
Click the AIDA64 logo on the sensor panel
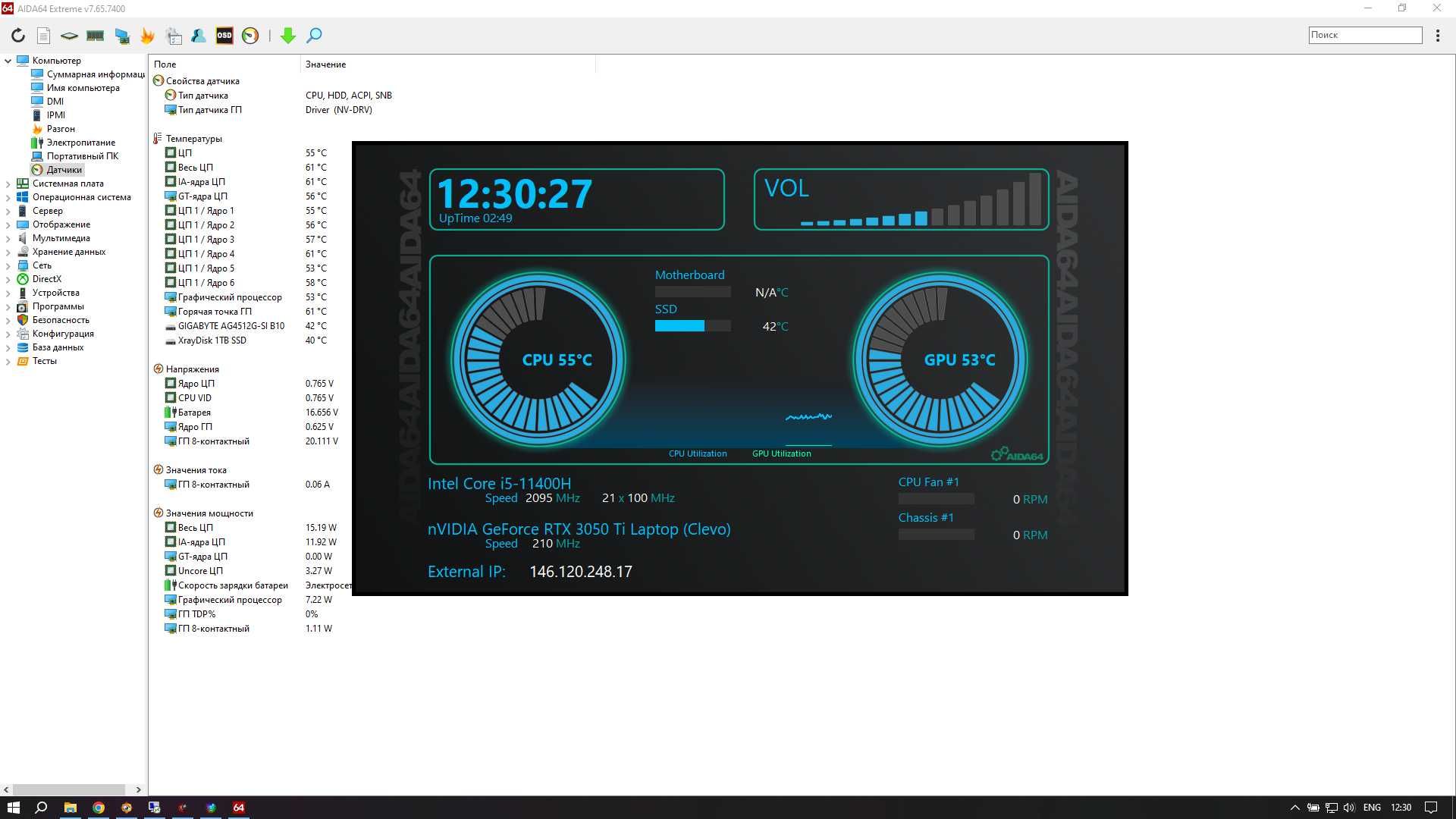[x=1017, y=454]
